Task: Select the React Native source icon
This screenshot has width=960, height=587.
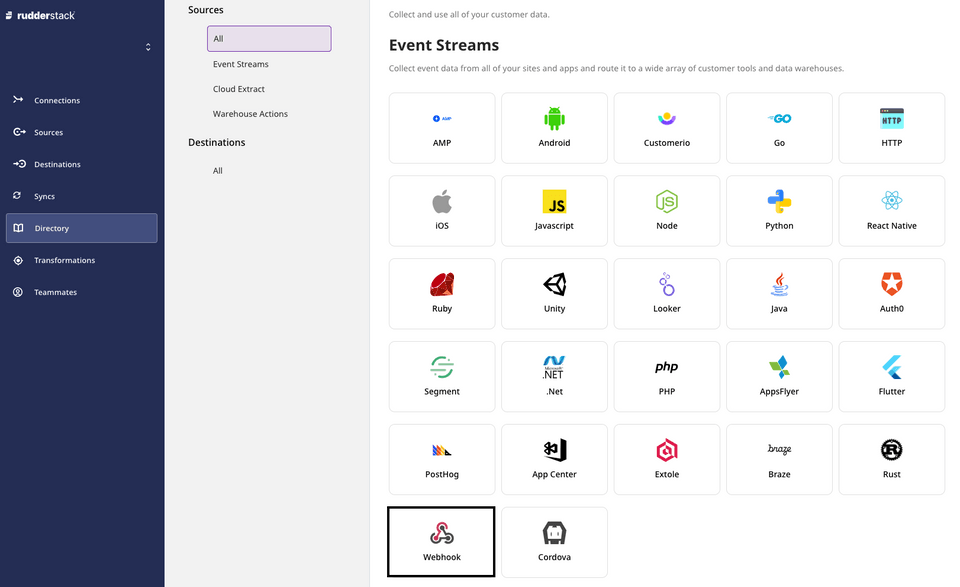Action: point(891,211)
